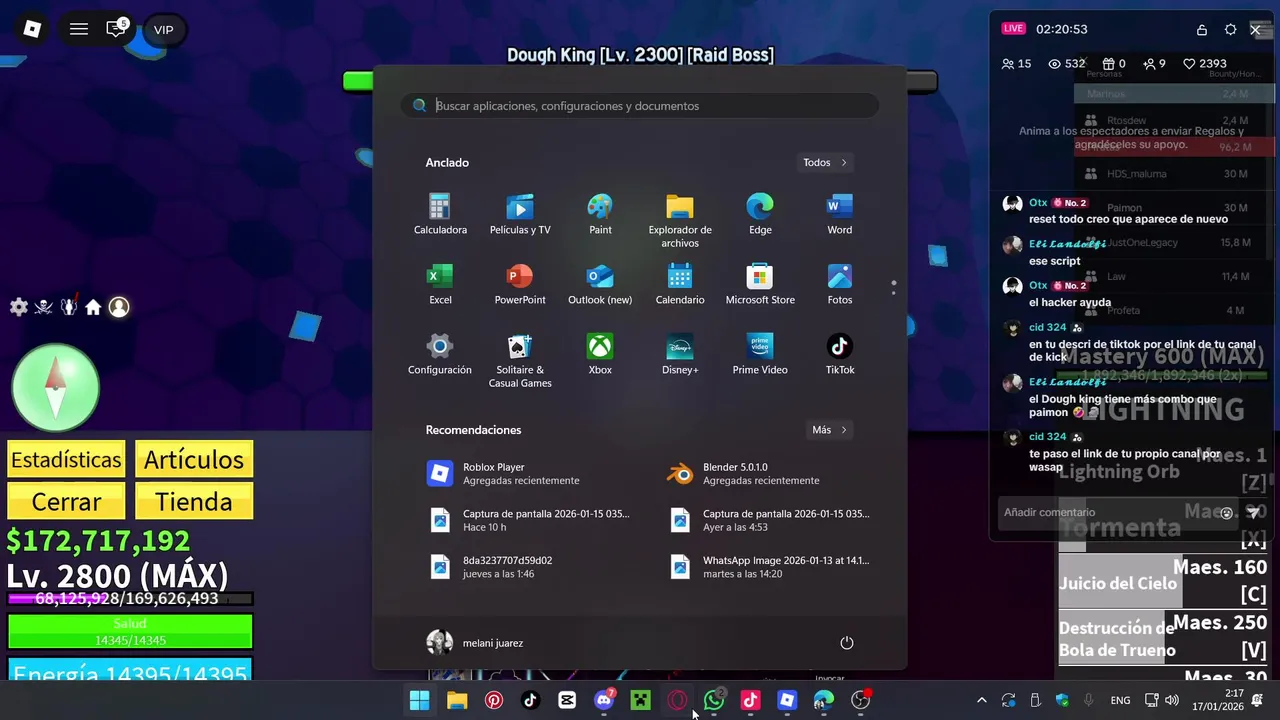Viewport: 1280px width, 720px height.
Task: Click the Energía bar
Action: click(x=130, y=669)
